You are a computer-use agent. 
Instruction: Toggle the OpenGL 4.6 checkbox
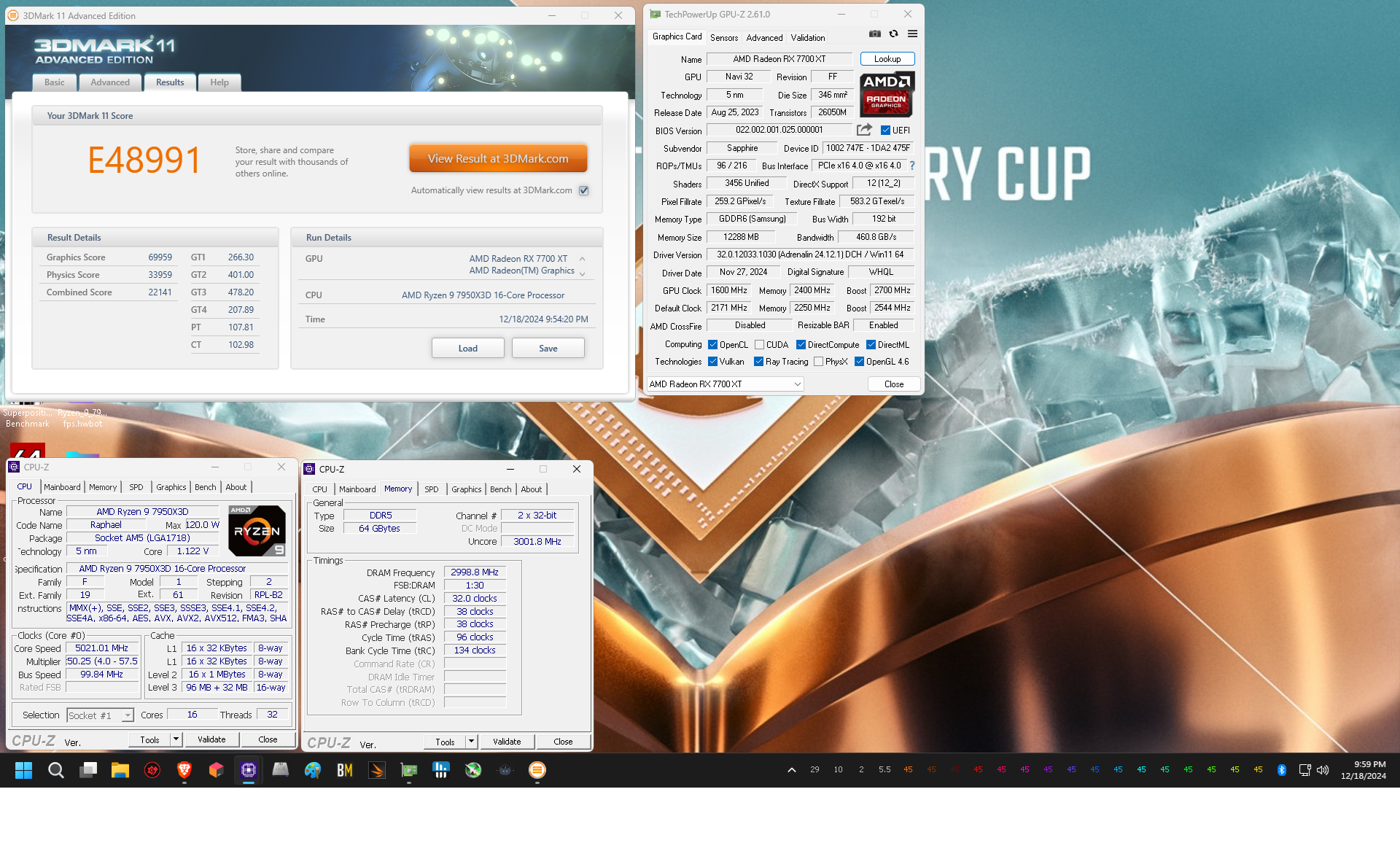pos(860,362)
